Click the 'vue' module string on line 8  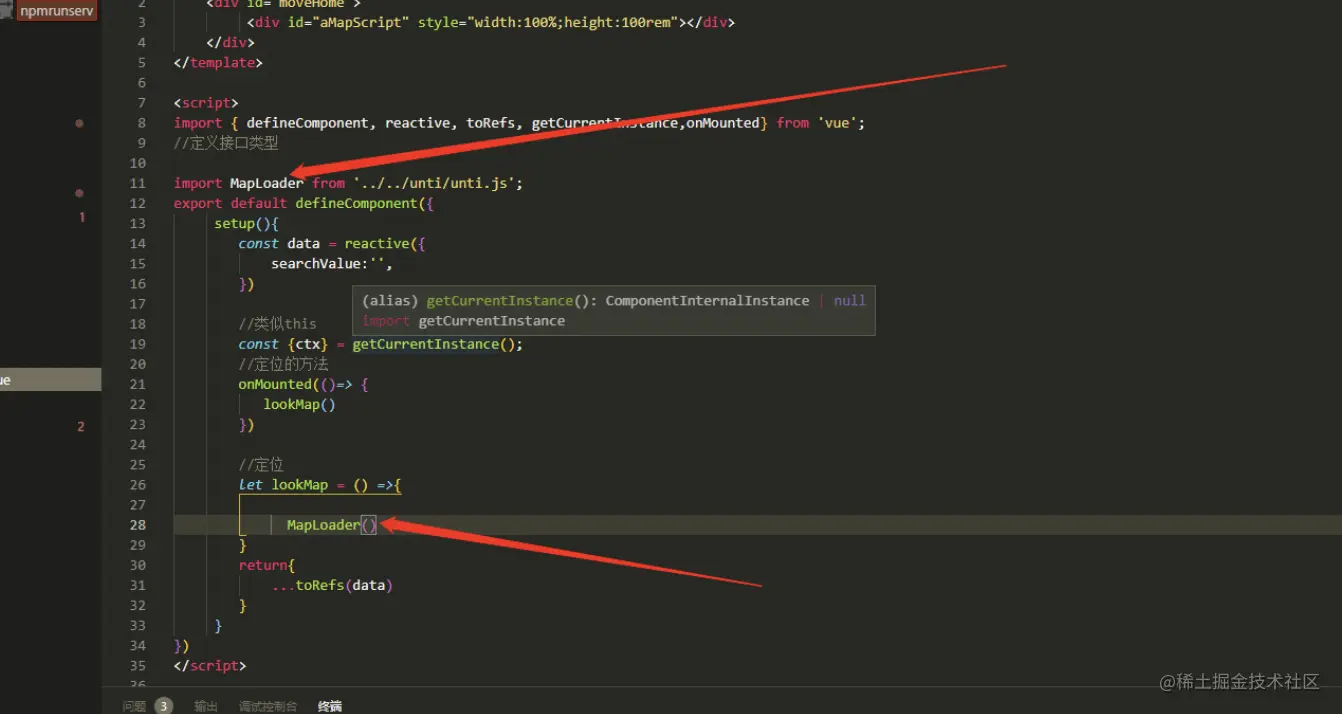coord(839,123)
